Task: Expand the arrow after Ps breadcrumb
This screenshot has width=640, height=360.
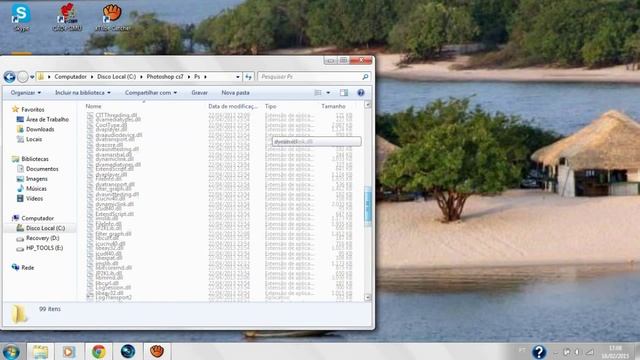Action: (205, 77)
